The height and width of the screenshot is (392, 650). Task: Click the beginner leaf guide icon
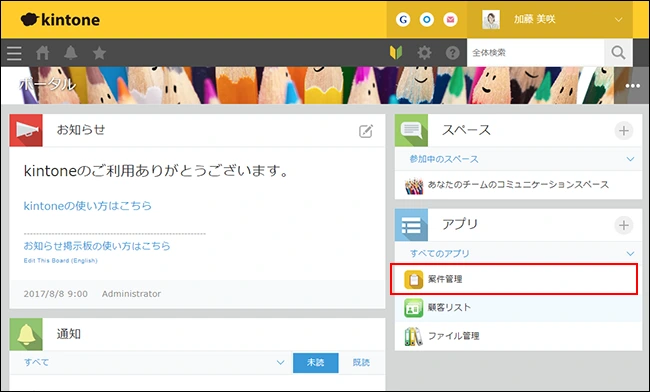(396, 53)
